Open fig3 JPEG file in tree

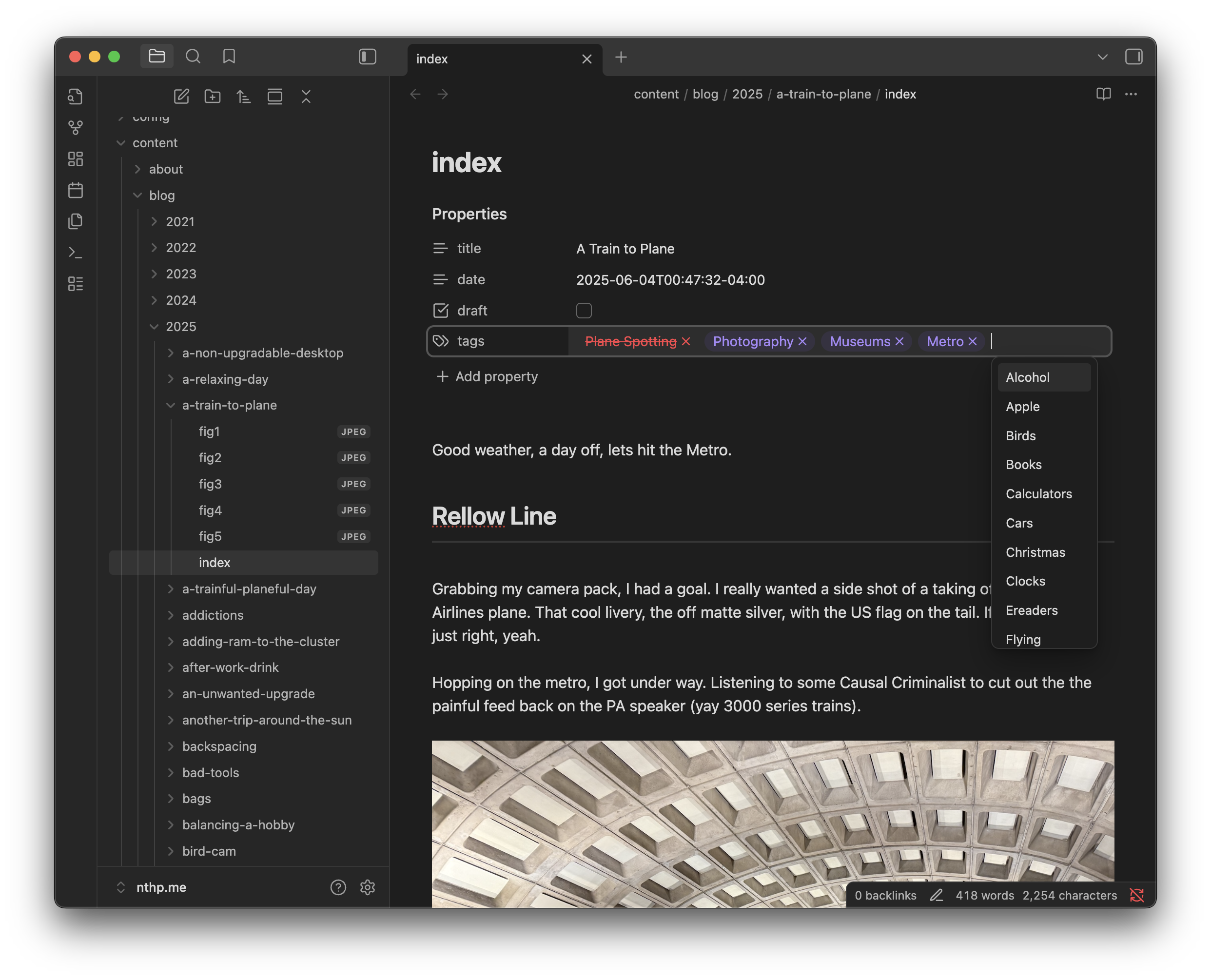click(x=210, y=484)
